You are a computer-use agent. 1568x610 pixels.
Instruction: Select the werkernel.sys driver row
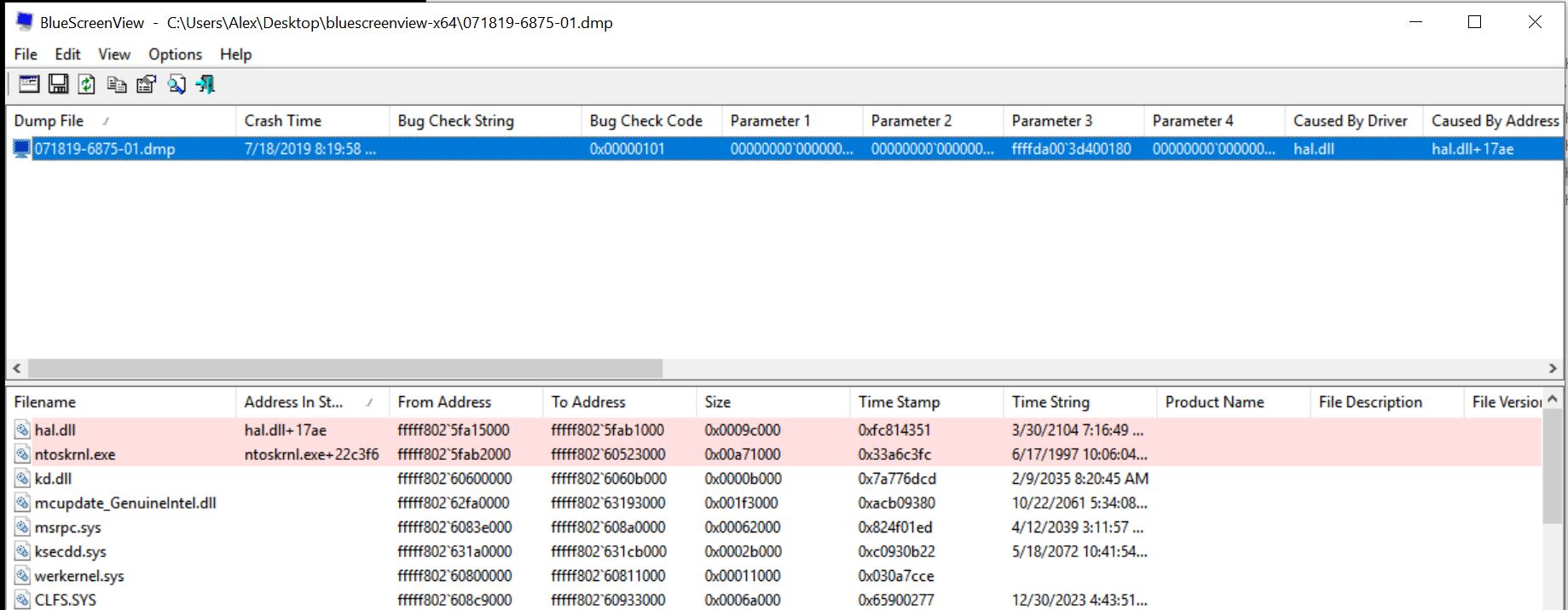coord(774,576)
